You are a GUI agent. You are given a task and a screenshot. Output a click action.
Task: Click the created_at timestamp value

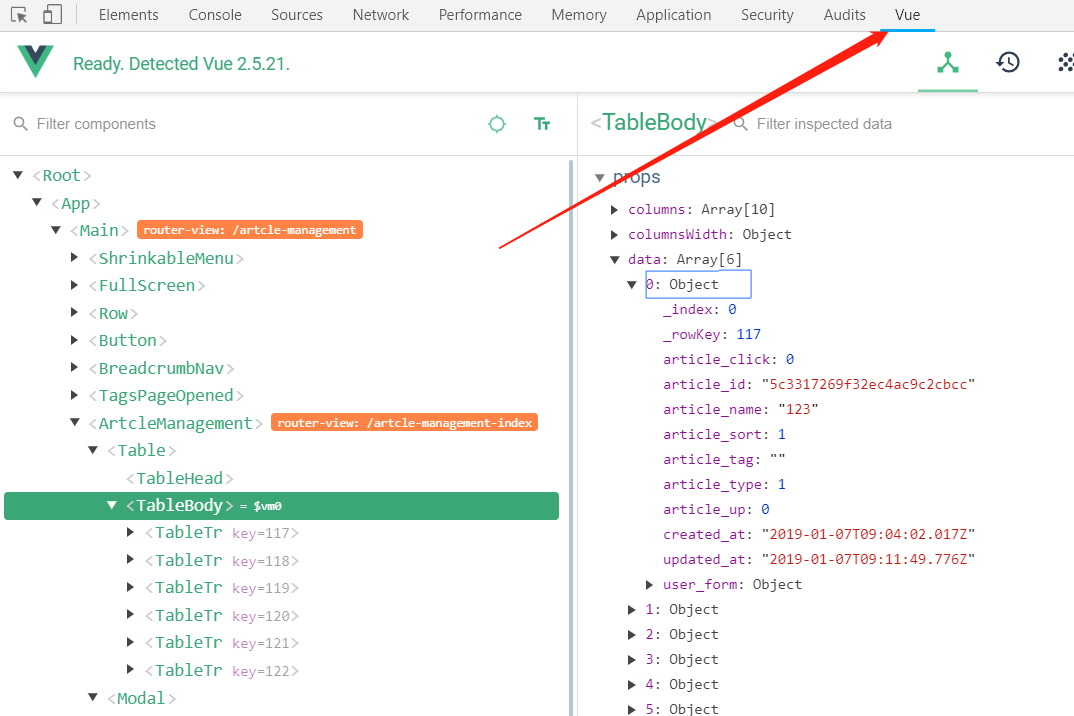868,534
